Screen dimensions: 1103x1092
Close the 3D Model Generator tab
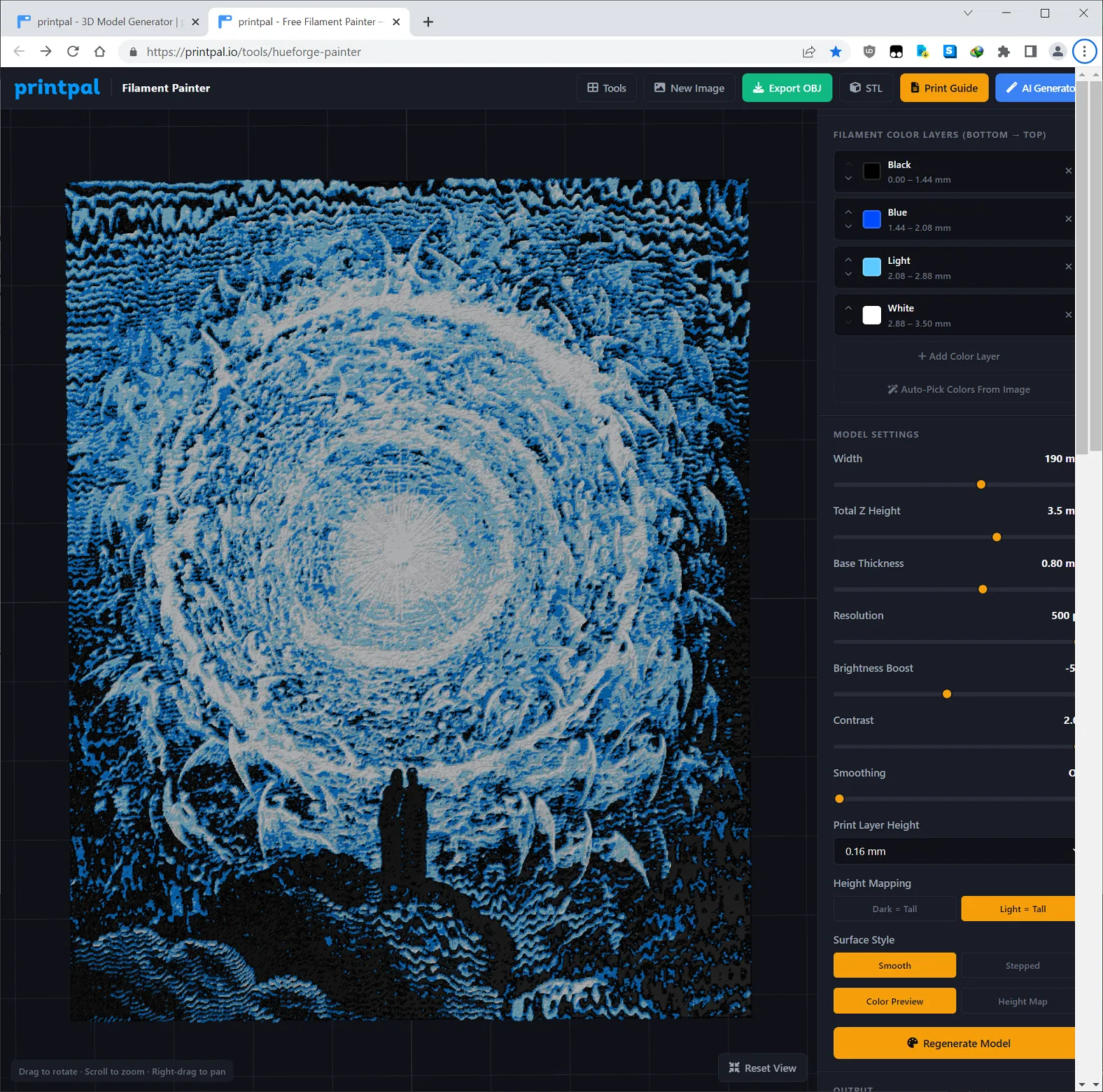[195, 22]
